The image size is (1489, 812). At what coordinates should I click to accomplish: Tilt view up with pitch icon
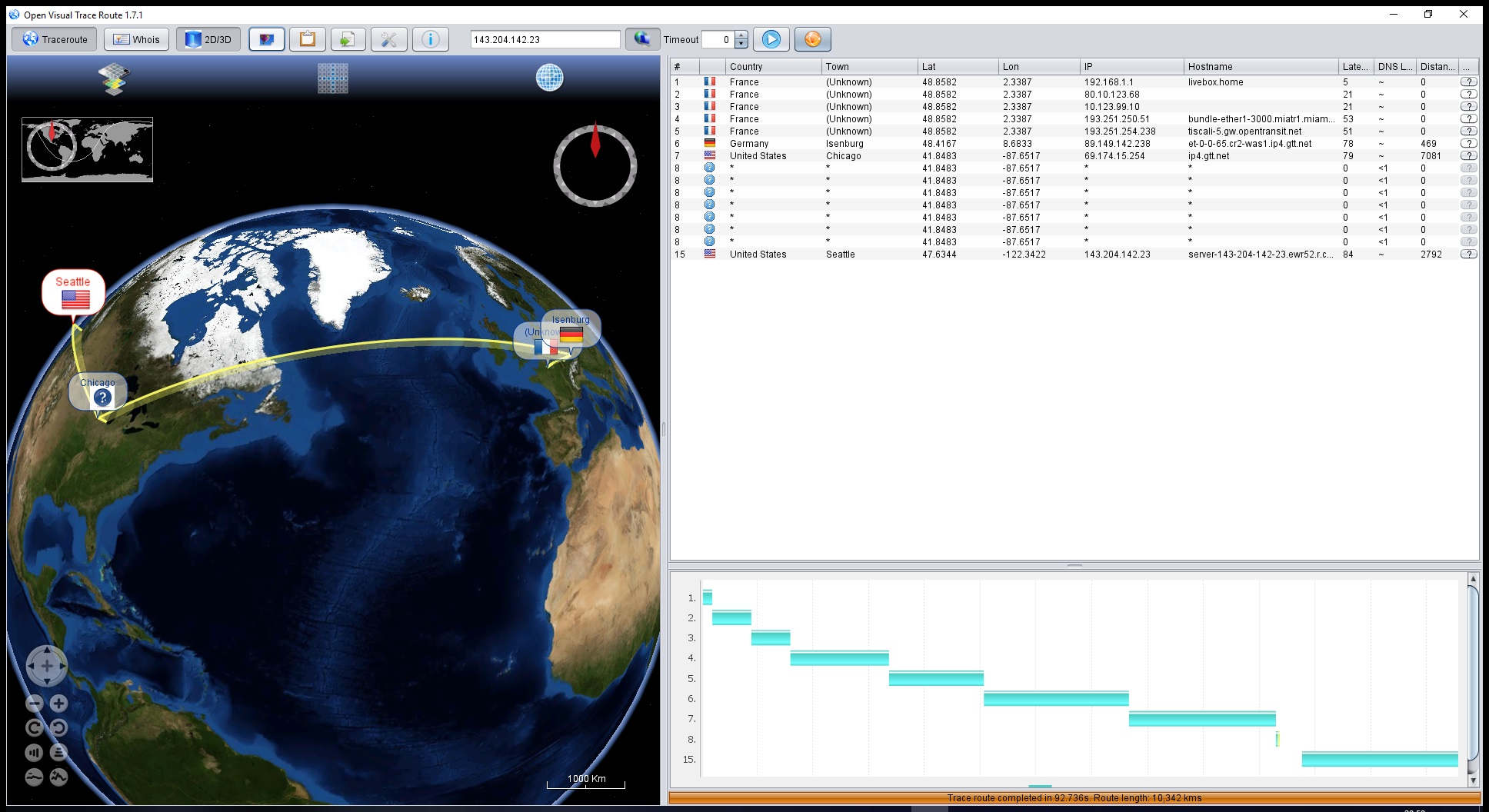[x=35, y=753]
